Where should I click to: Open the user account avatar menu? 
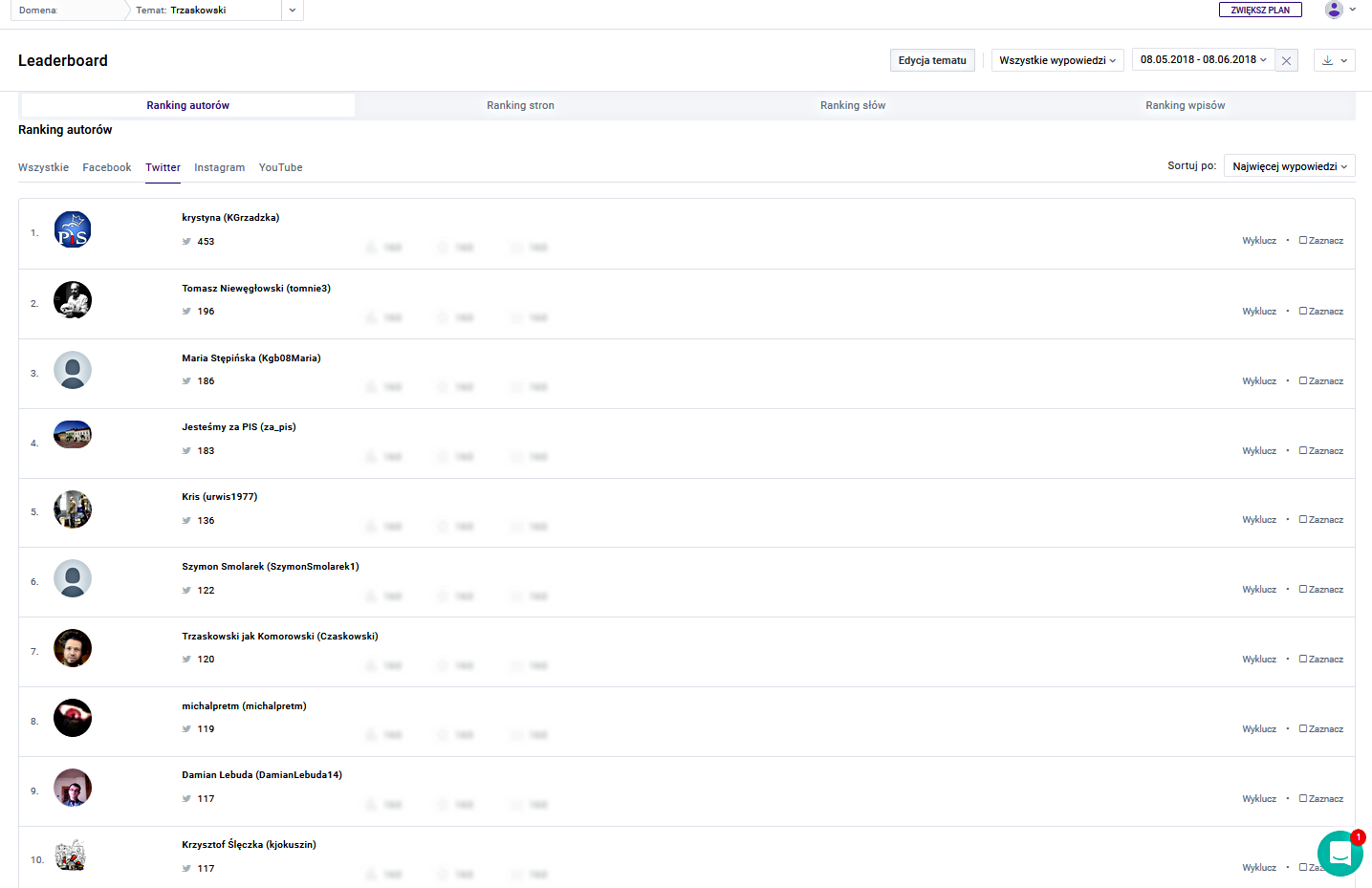coord(1334,10)
